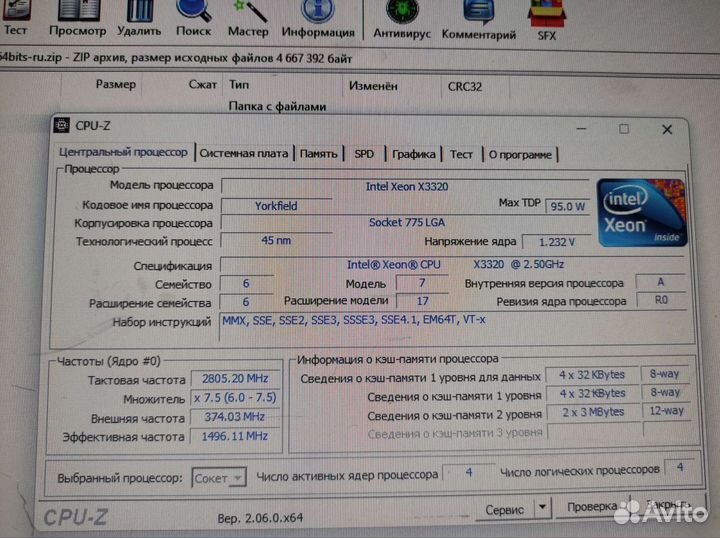This screenshot has height=538, width=720.
Task: Expand the Выбранный процессор Сокет dropdown
Action: point(219,478)
